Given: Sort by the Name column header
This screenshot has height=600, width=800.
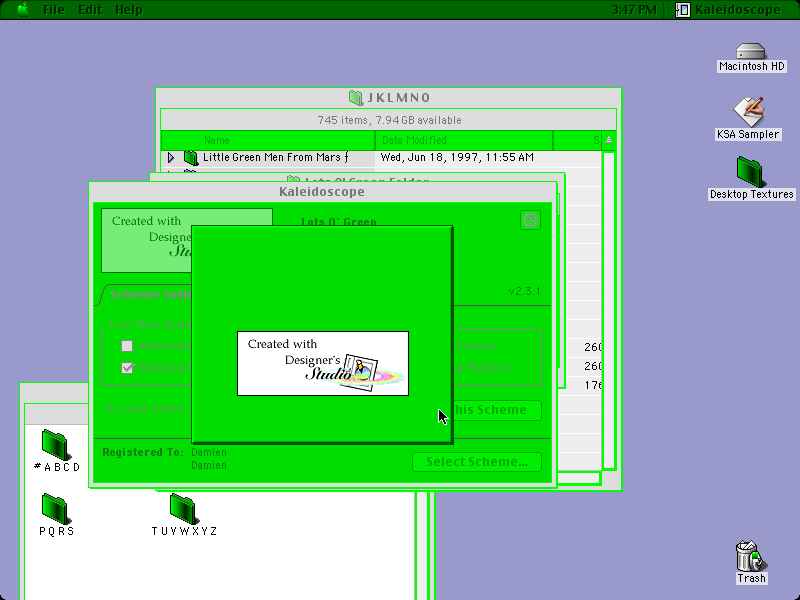Looking at the screenshot, I should point(268,140).
